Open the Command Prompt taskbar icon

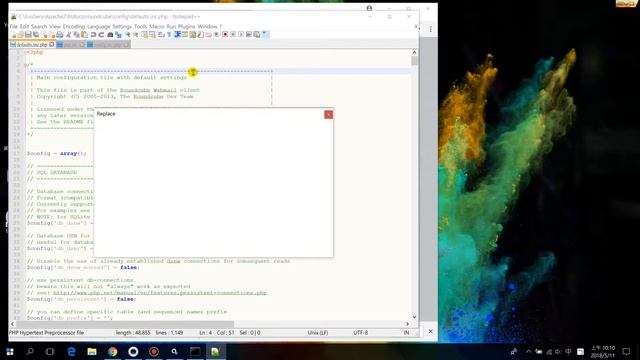point(195,351)
